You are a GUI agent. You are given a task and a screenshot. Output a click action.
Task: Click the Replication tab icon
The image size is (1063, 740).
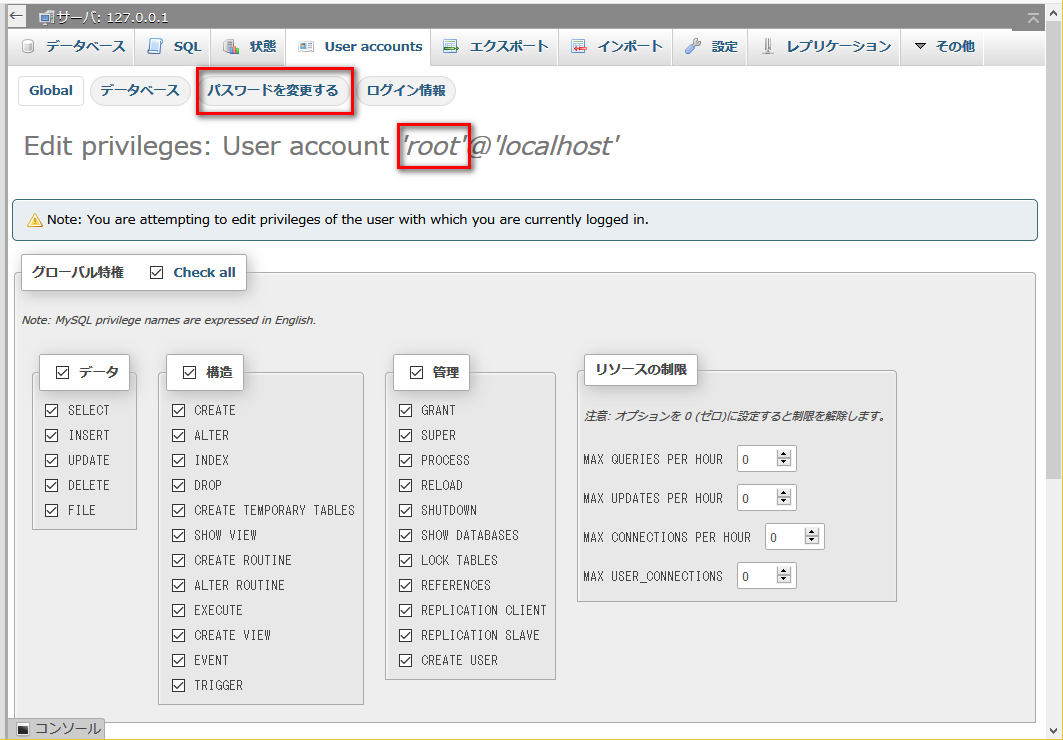pos(768,47)
